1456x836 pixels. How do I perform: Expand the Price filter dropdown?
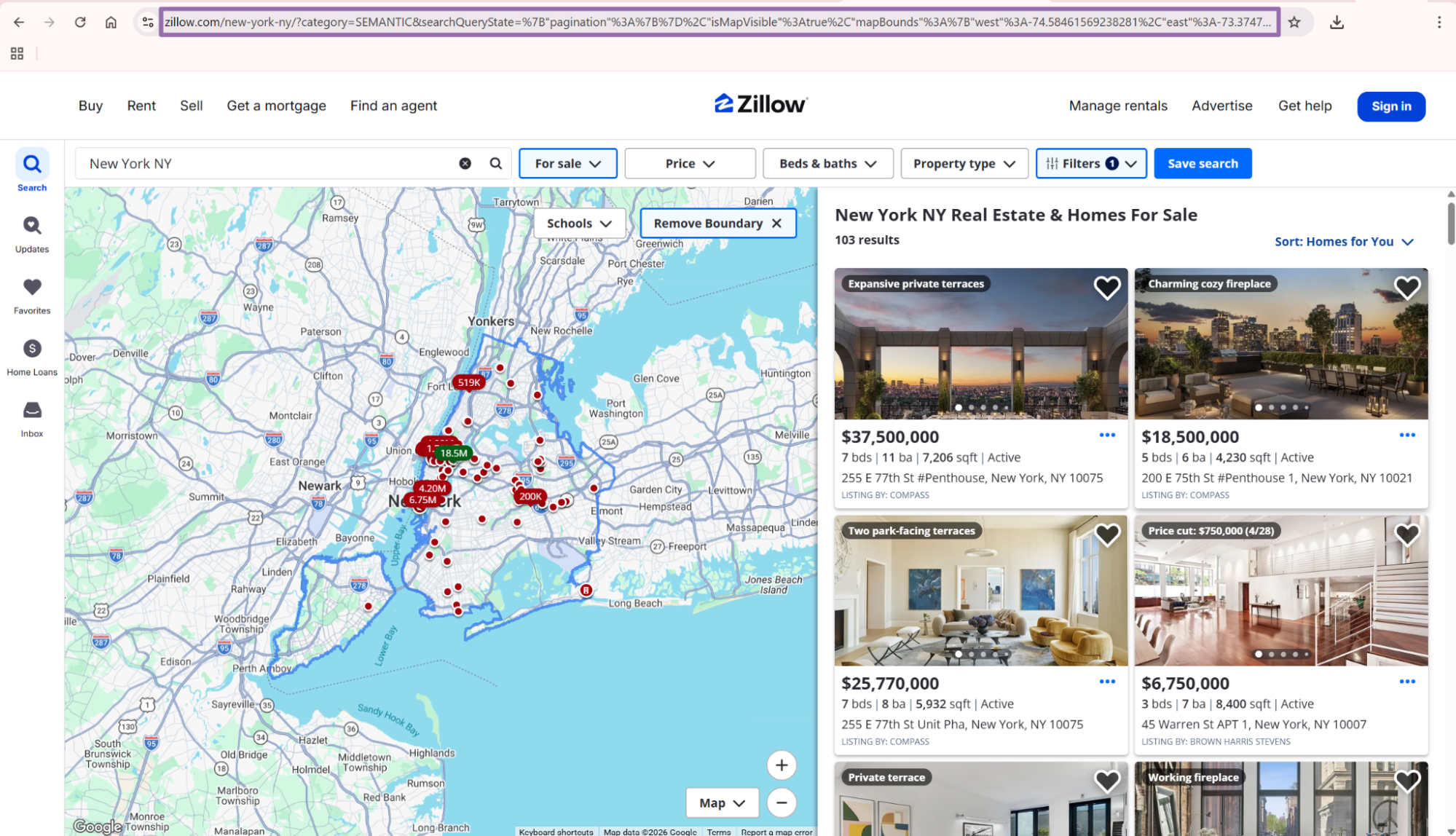pos(690,164)
